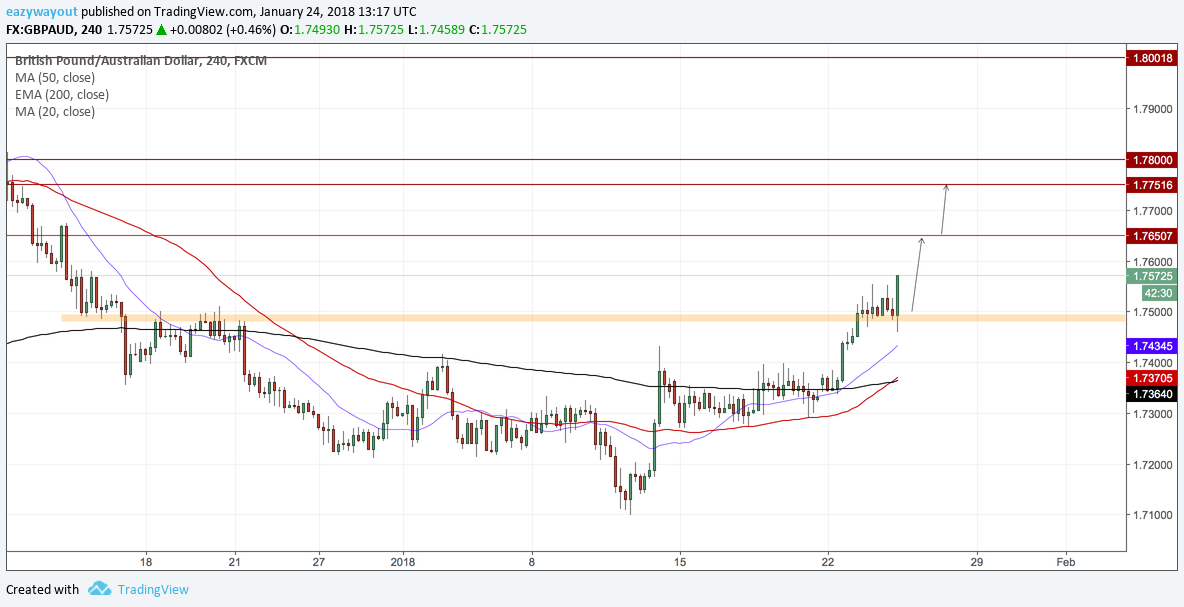Click the 29 date on time axis

977,562
